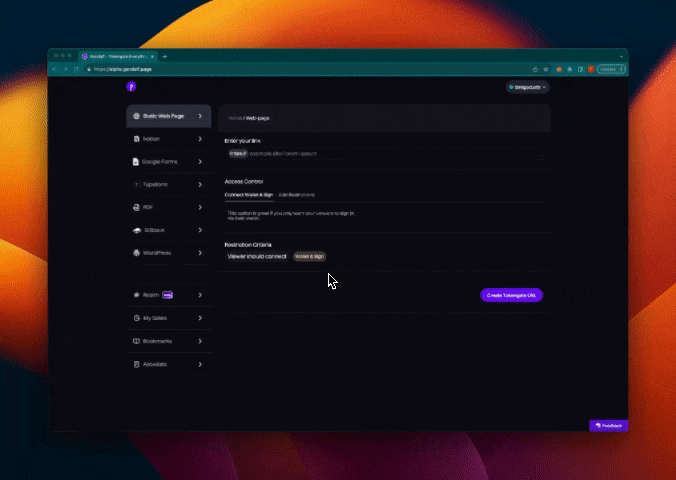Expand the My Gates chevron
Screen dimensions: 676x480
[200, 318]
